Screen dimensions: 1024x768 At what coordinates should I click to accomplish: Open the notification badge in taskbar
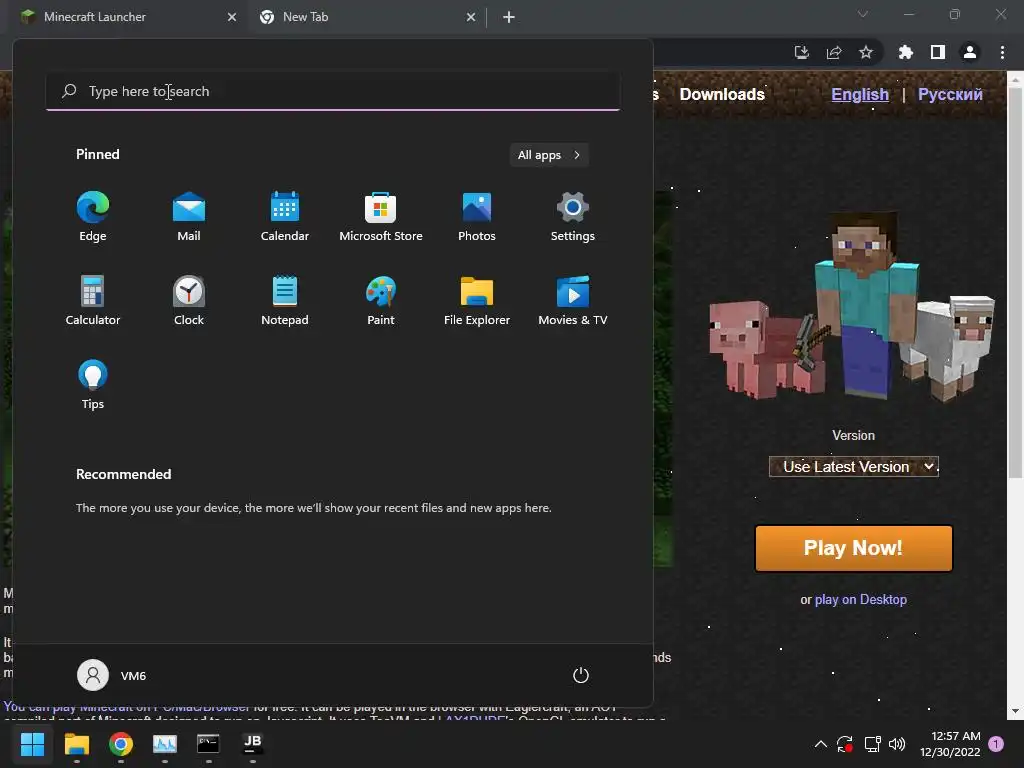[996, 744]
